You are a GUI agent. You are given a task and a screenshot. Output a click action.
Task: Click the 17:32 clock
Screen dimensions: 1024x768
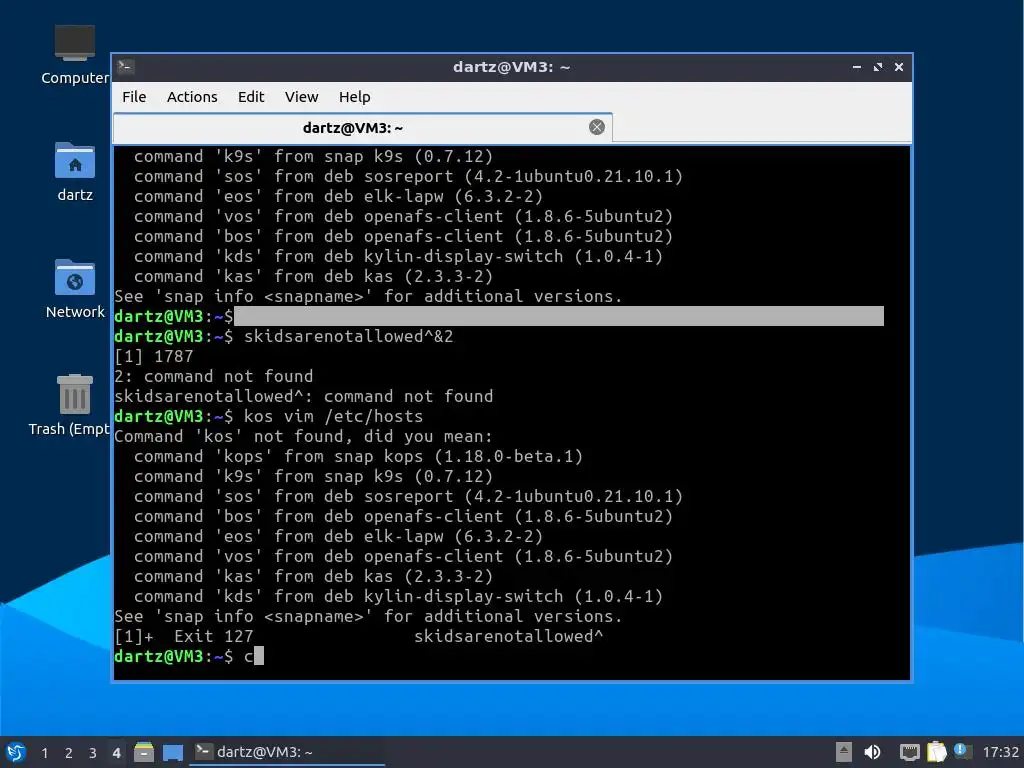point(1000,752)
